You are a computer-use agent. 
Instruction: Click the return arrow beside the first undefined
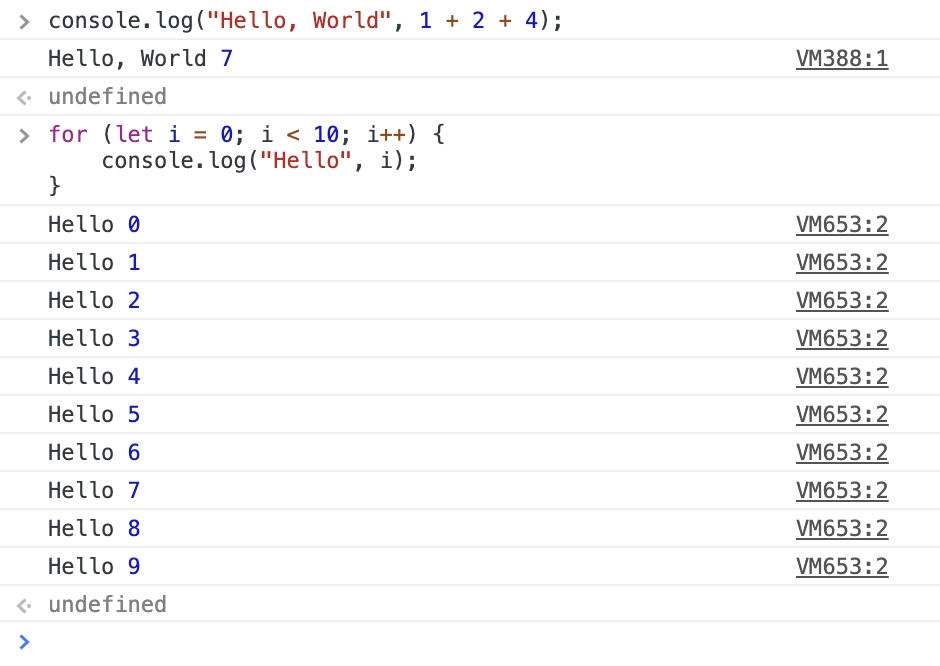tap(24, 98)
